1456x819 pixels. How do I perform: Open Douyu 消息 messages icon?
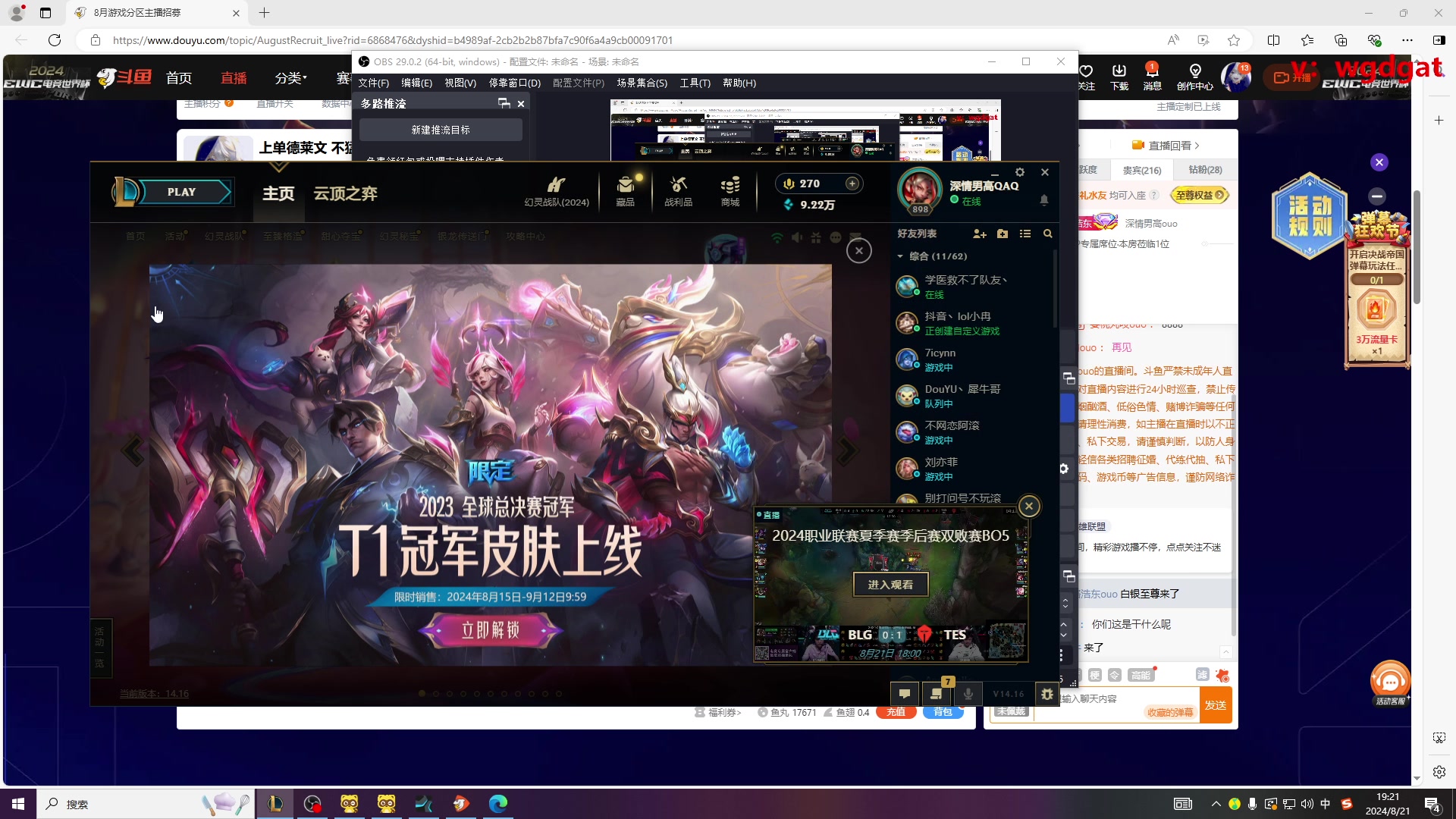click(1152, 77)
